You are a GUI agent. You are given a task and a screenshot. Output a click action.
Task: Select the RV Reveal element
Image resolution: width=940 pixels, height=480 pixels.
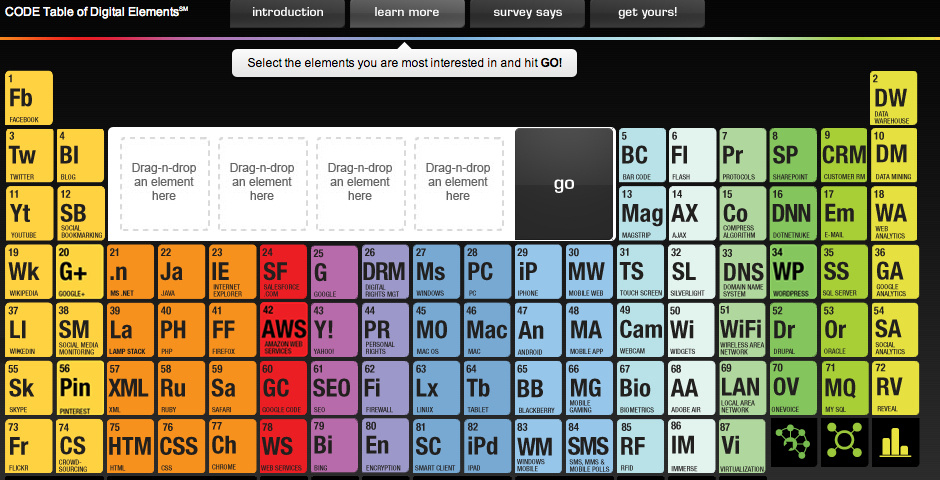click(895, 387)
